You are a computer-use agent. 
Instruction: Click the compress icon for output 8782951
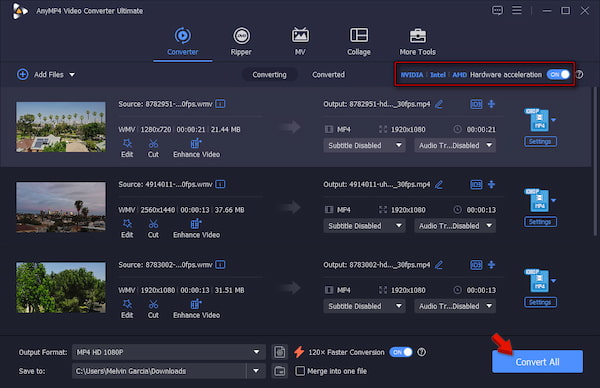492,104
